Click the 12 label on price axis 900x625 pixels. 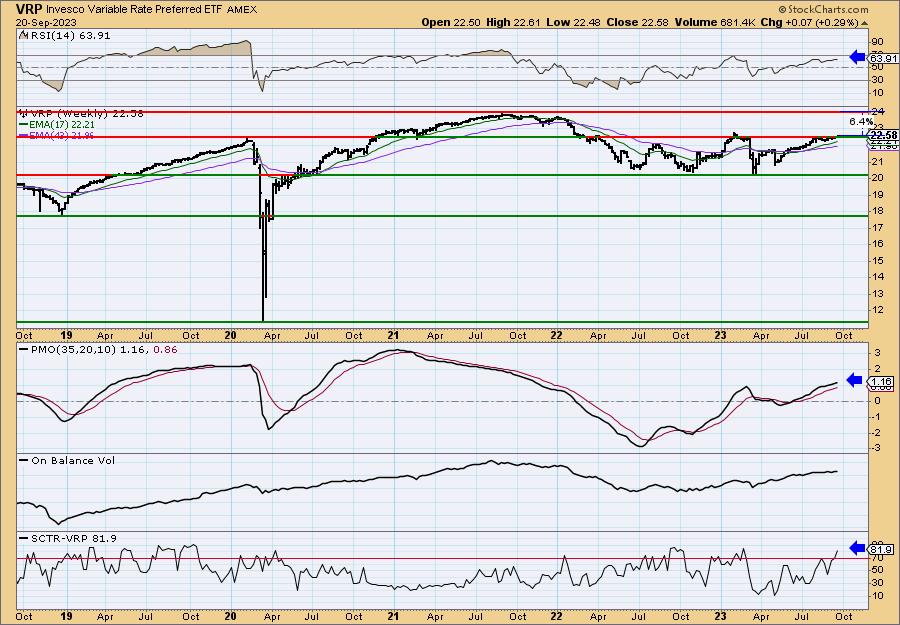pos(878,310)
